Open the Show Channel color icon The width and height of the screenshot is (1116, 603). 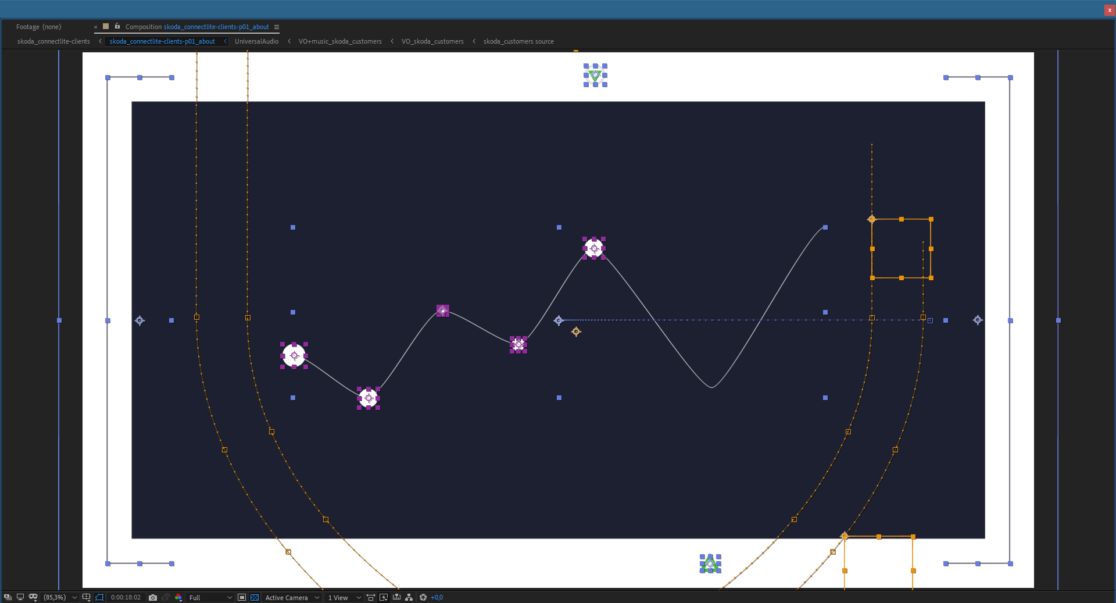179,597
